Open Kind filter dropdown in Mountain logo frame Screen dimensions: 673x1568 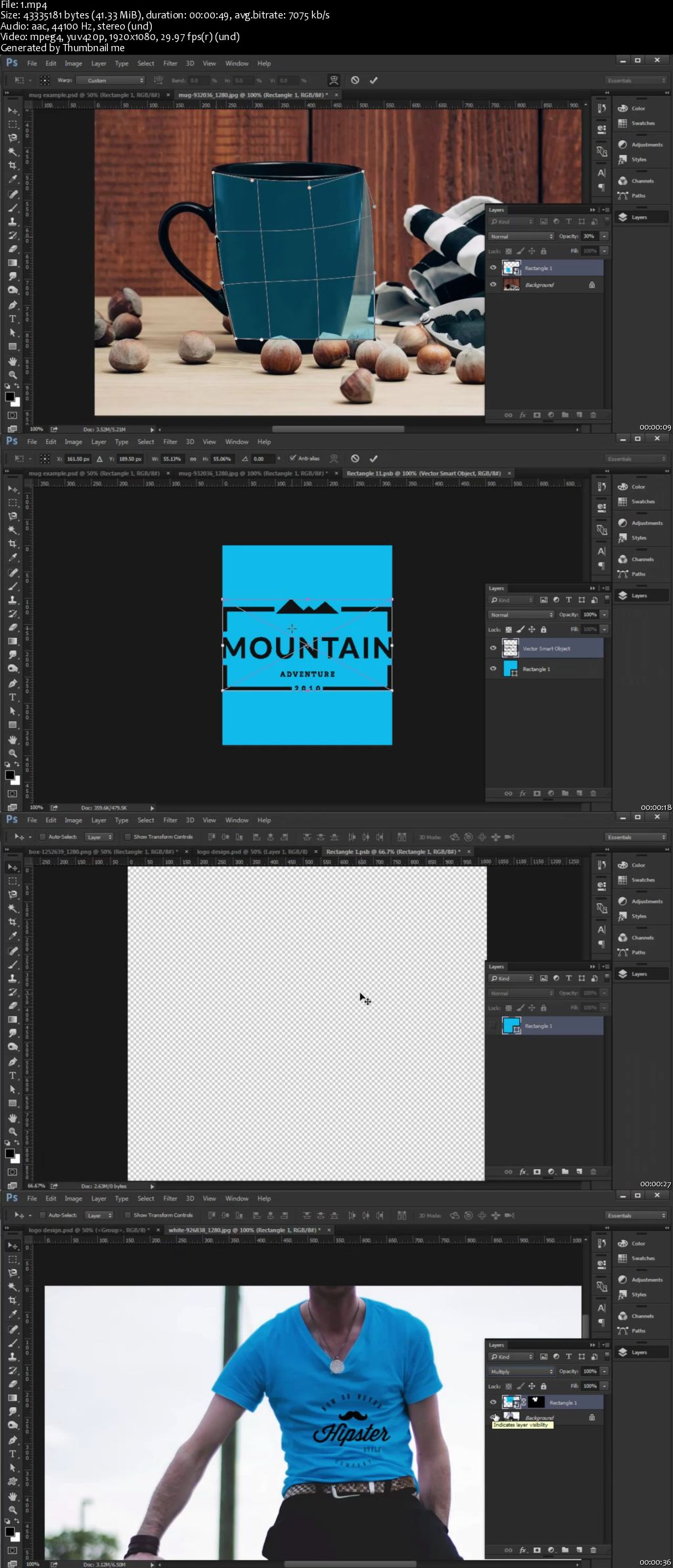point(511,600)
